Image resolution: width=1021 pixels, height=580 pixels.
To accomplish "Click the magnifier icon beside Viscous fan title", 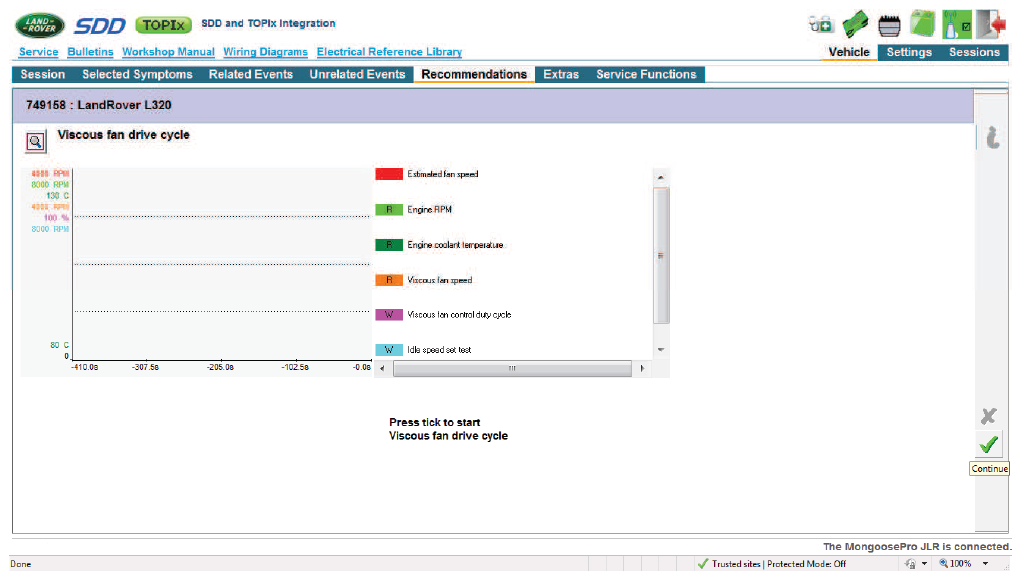I will [x=36, y=141].
